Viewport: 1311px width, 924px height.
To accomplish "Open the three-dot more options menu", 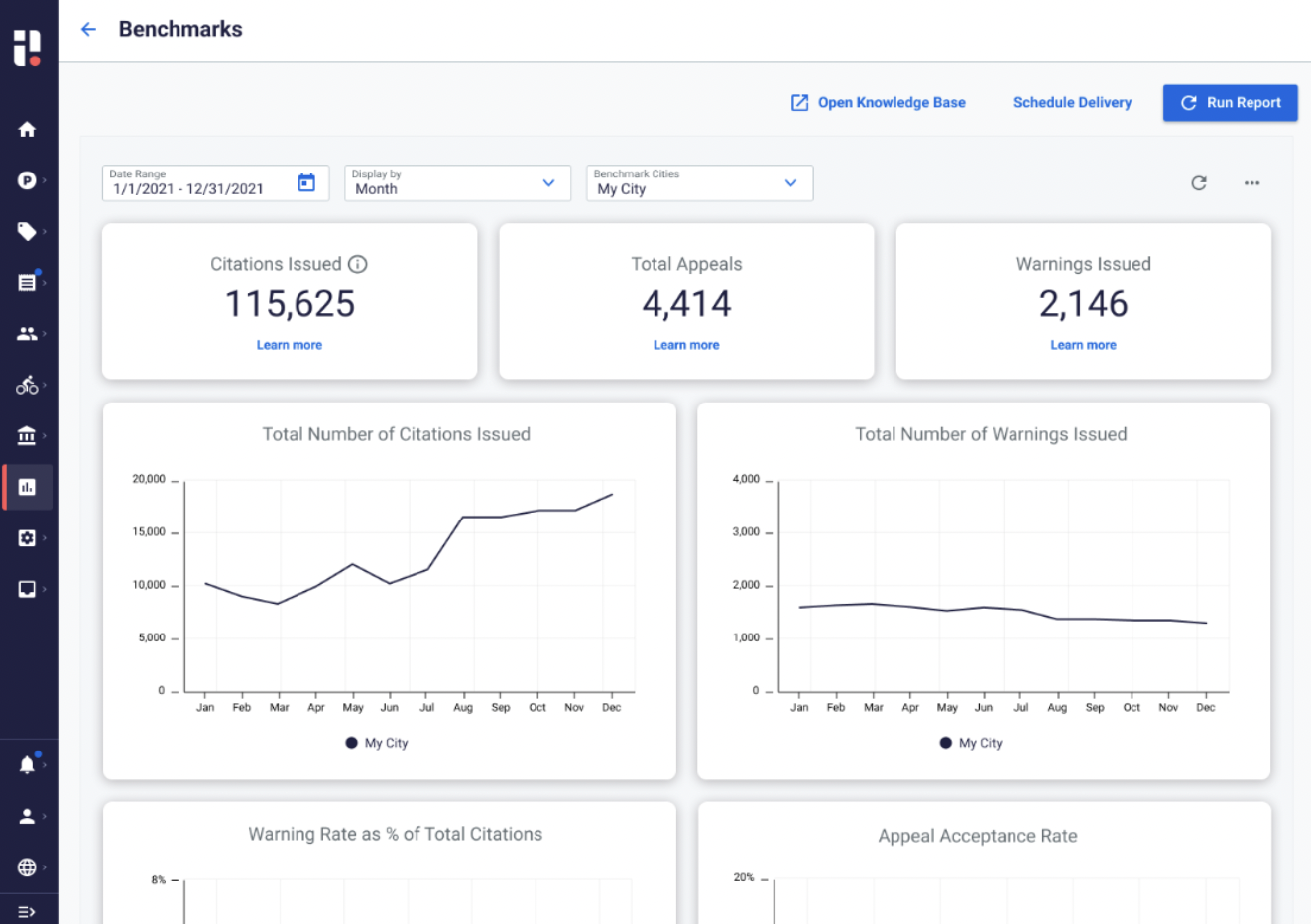I will point(1251,183).
